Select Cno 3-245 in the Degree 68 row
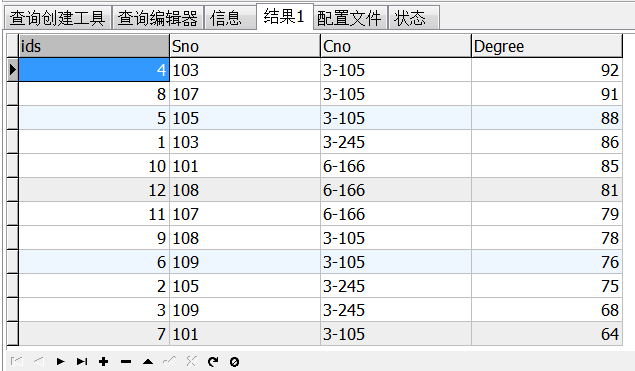 [396, 310]
